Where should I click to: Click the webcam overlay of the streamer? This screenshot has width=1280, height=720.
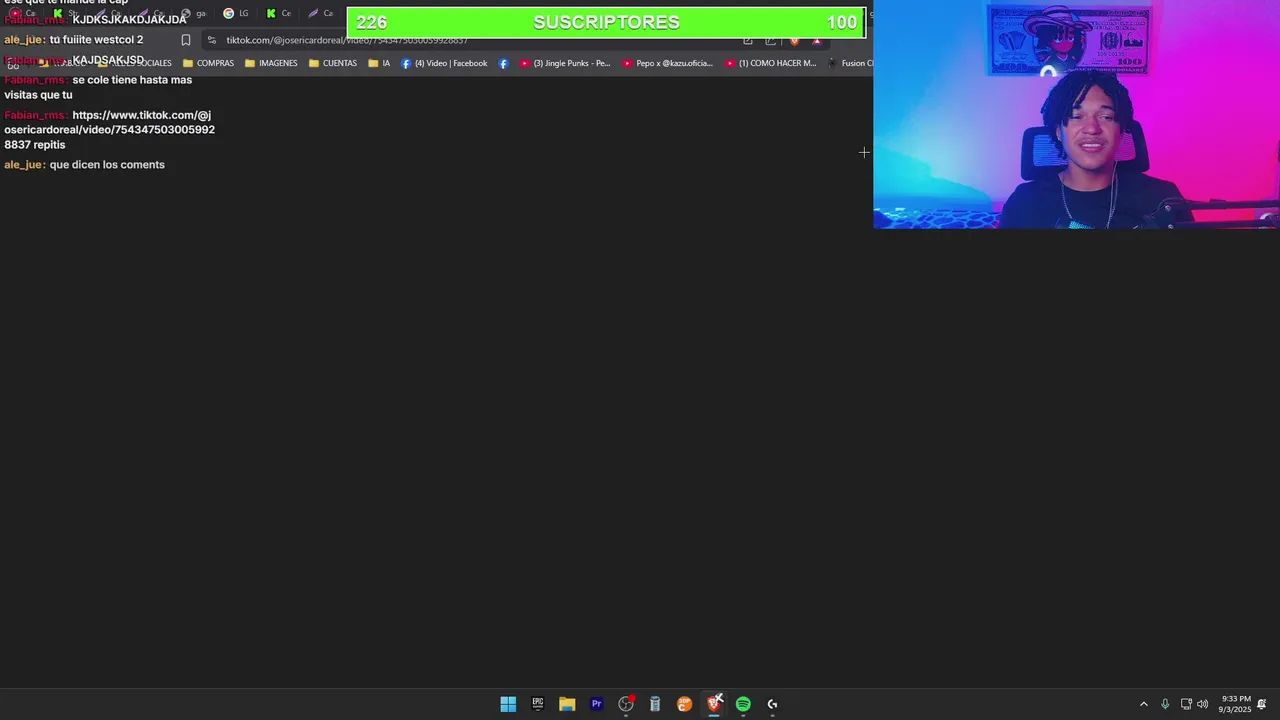point(1076,114)
